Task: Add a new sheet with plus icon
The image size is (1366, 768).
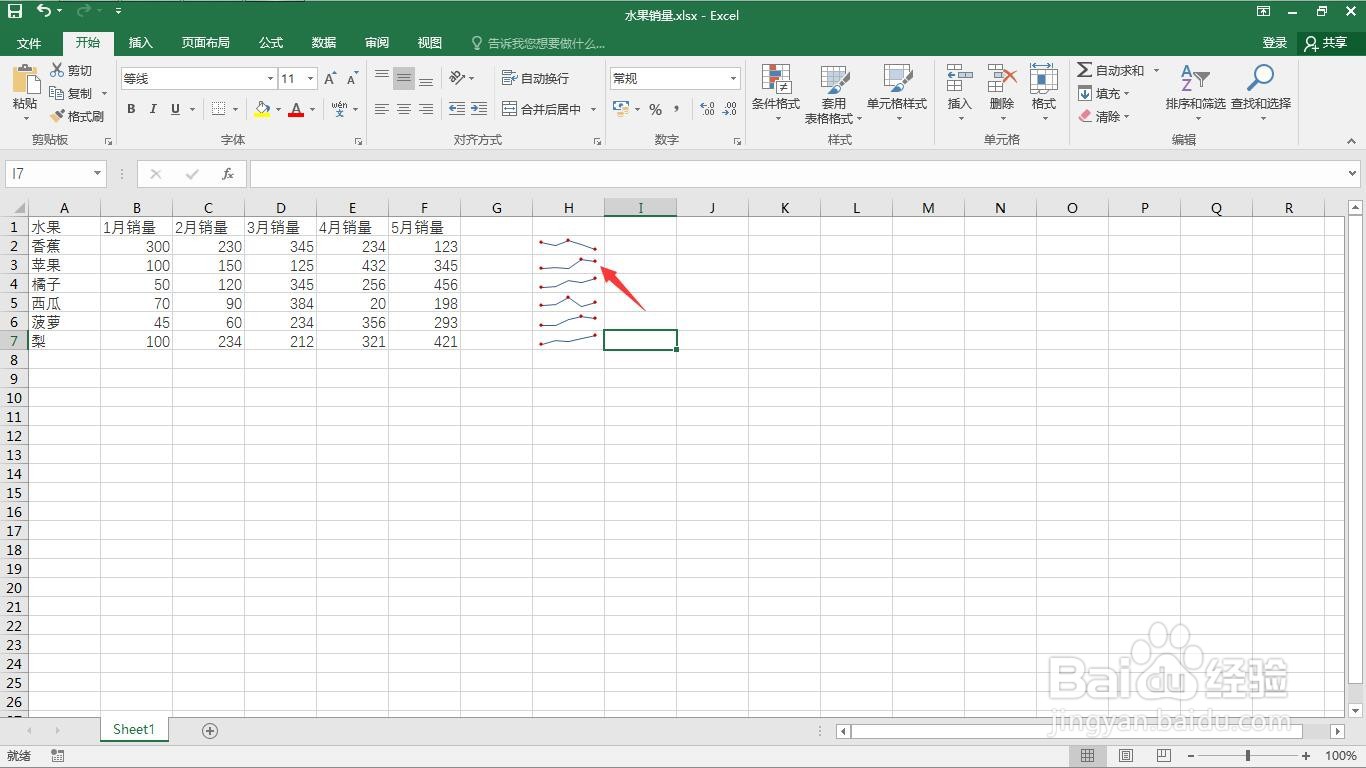Action: click(x=210, y=731)
